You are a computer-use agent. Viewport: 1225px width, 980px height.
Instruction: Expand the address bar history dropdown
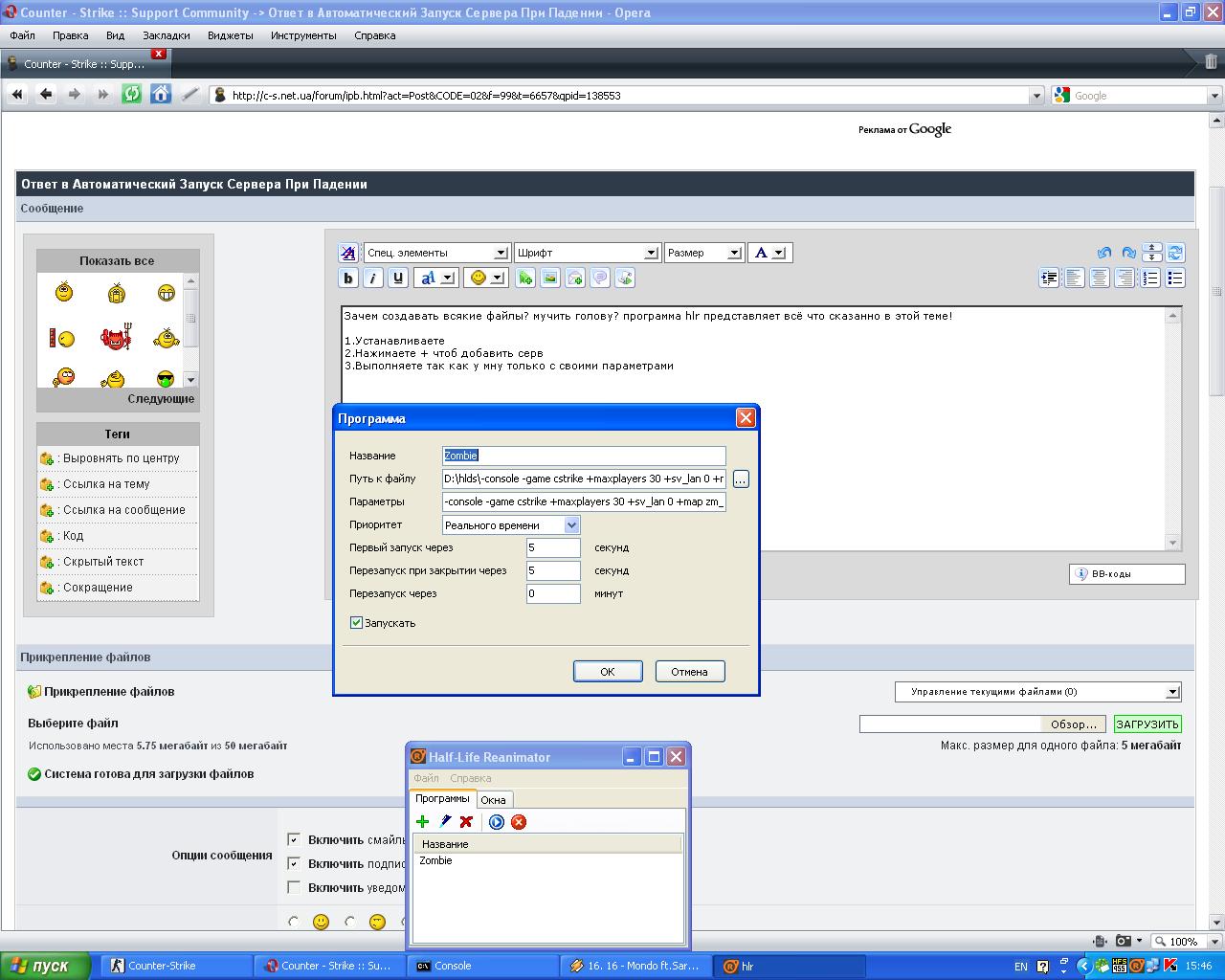1036,96
